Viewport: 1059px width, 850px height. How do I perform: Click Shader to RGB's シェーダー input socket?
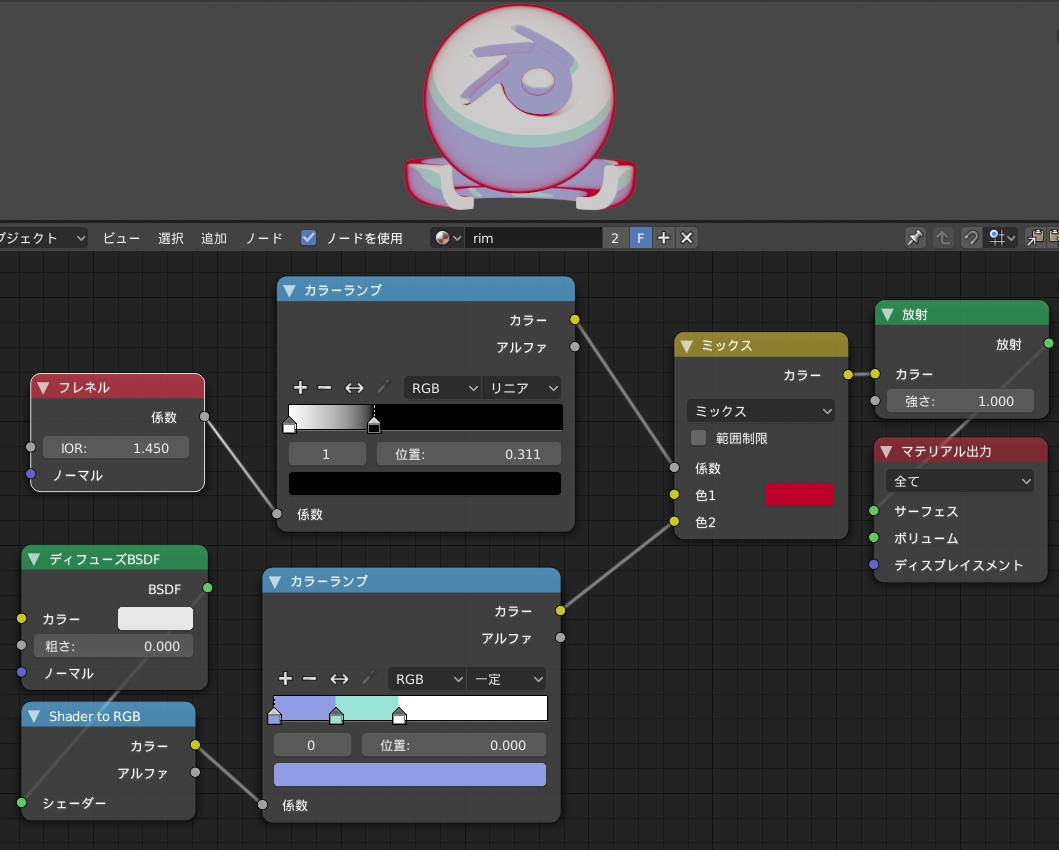(22, 803)
